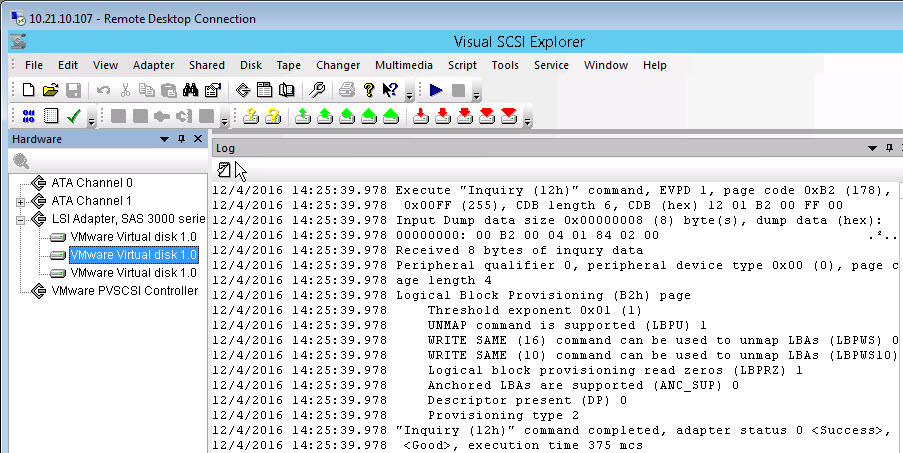Select the third VMware Virtual disk 1.0
Image resolution: width=903 pixels, height=453 pixels.
pos(134,273)
